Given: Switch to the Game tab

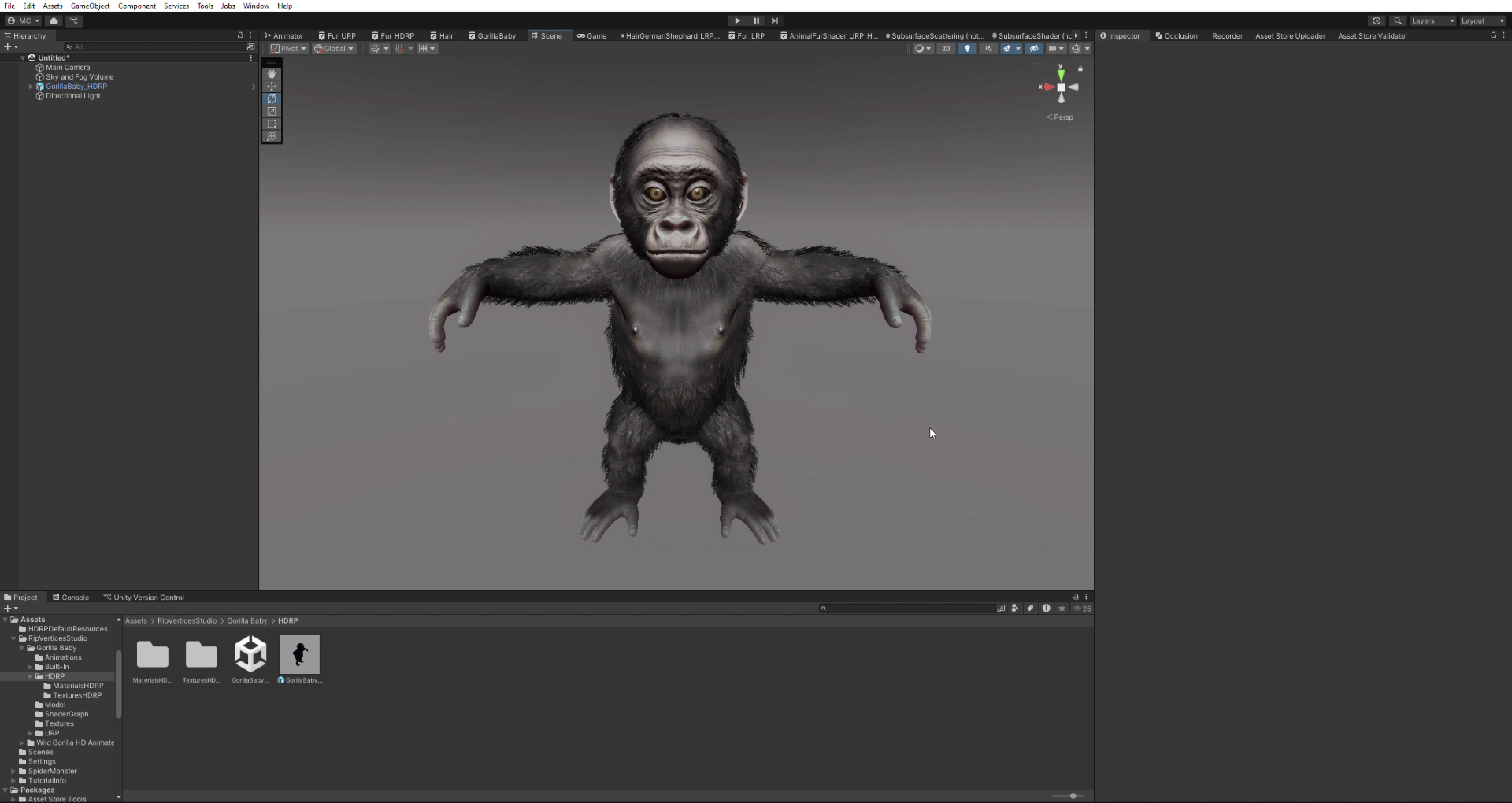Looking at the screenshot, I should [x=592, y=35].
